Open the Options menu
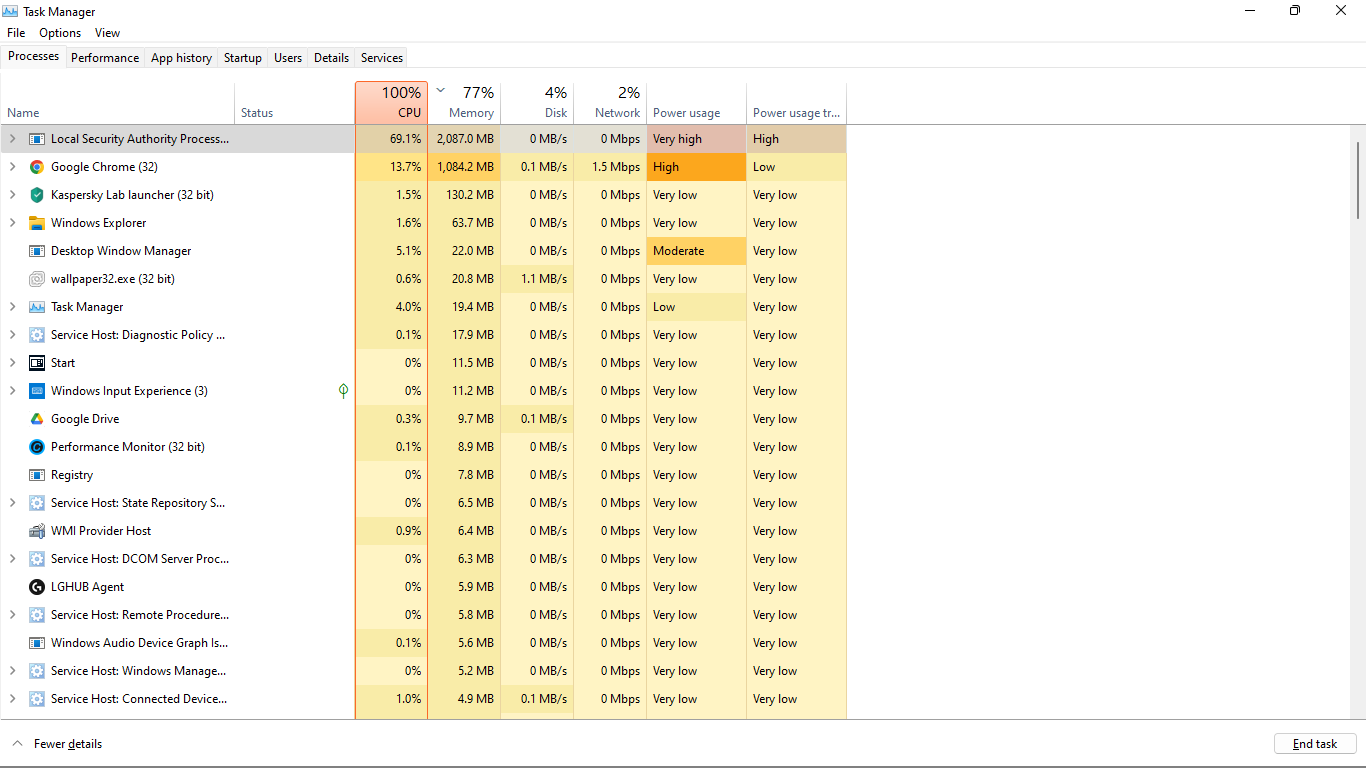This screenshot has height=768, width=1366. click(x=60, y=33)
